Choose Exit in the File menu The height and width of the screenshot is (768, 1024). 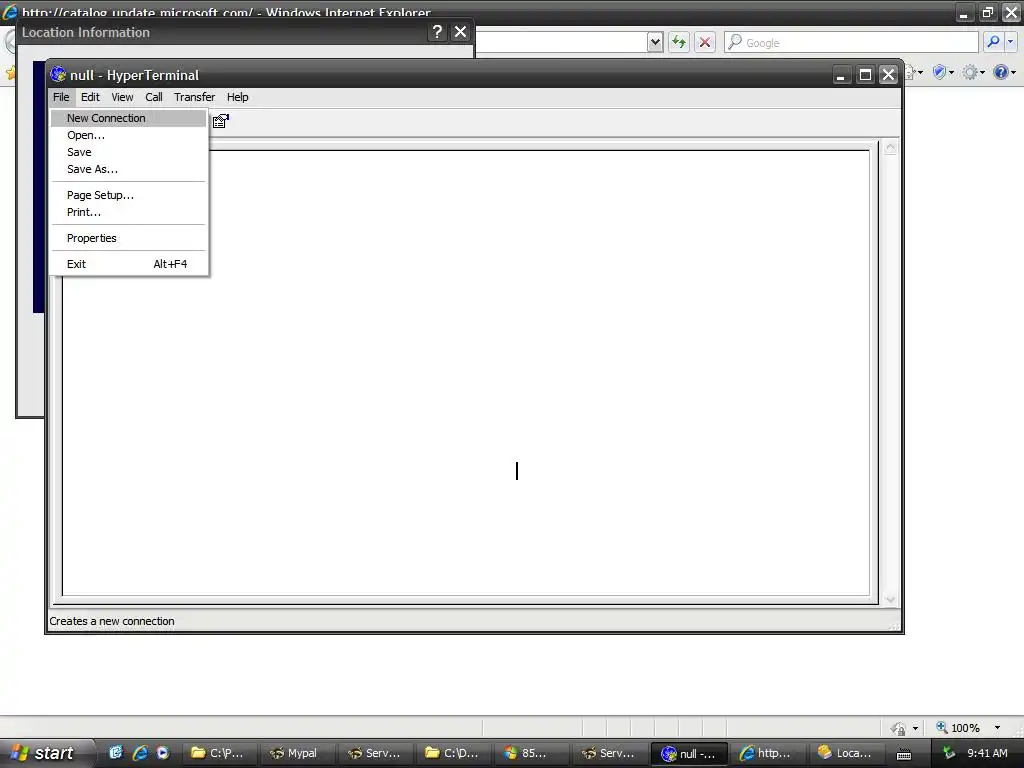click(x=129, y=264)
